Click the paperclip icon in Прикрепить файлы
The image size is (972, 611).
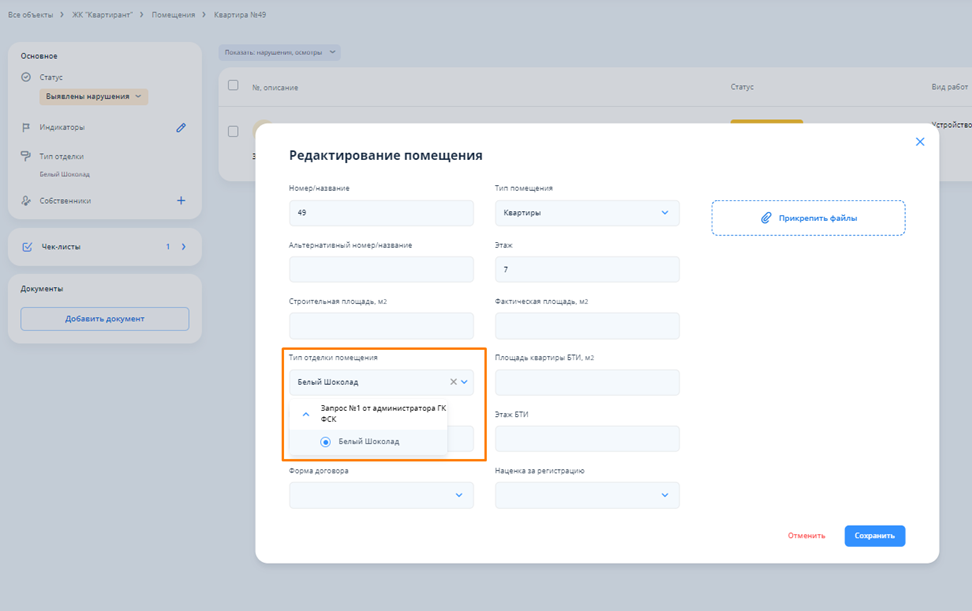point(766,218)
